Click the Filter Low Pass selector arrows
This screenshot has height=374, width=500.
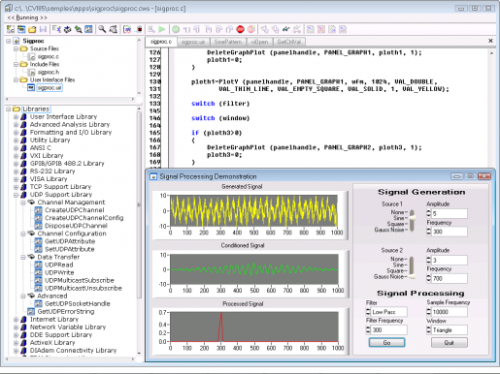(x=368, y=312)
